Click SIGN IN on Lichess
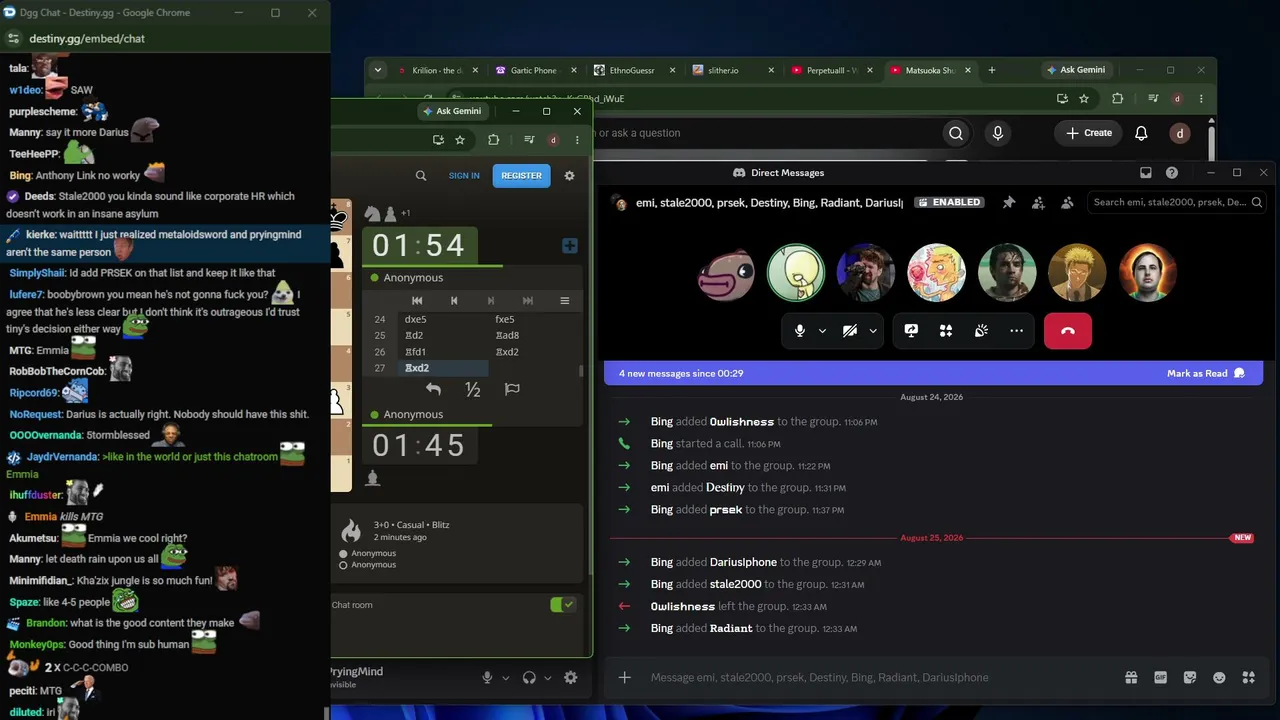Image resolution: width=1280 pixels, height=720 pixels. (x=464, y=176)
